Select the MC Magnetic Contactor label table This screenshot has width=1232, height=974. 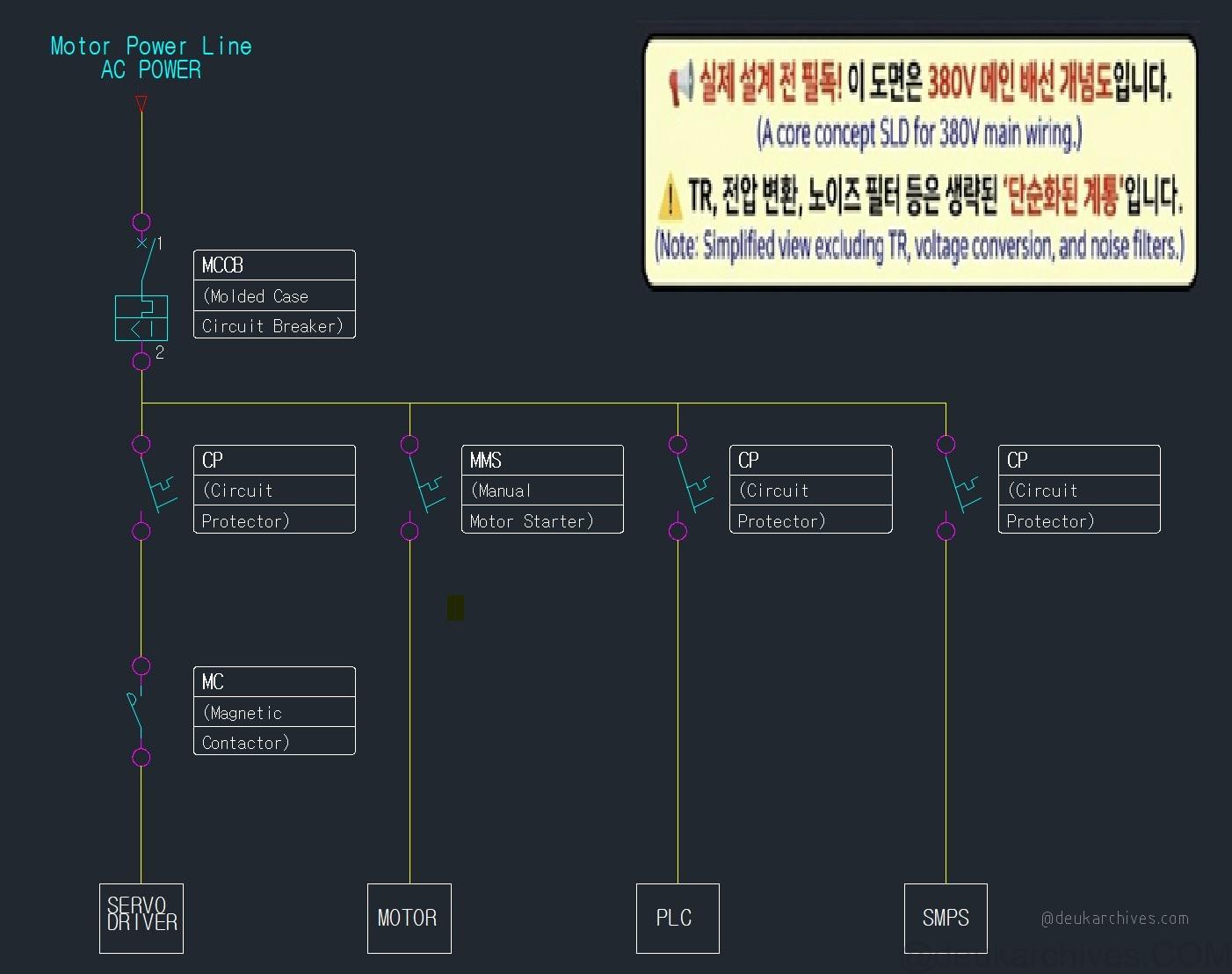pos(274,711)
